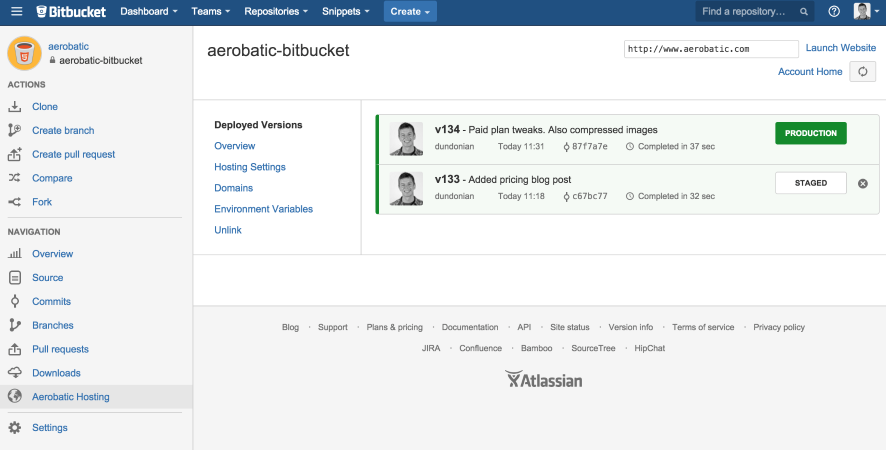Open the Domains section
886x450 pixels.
(x=233, y=188)
